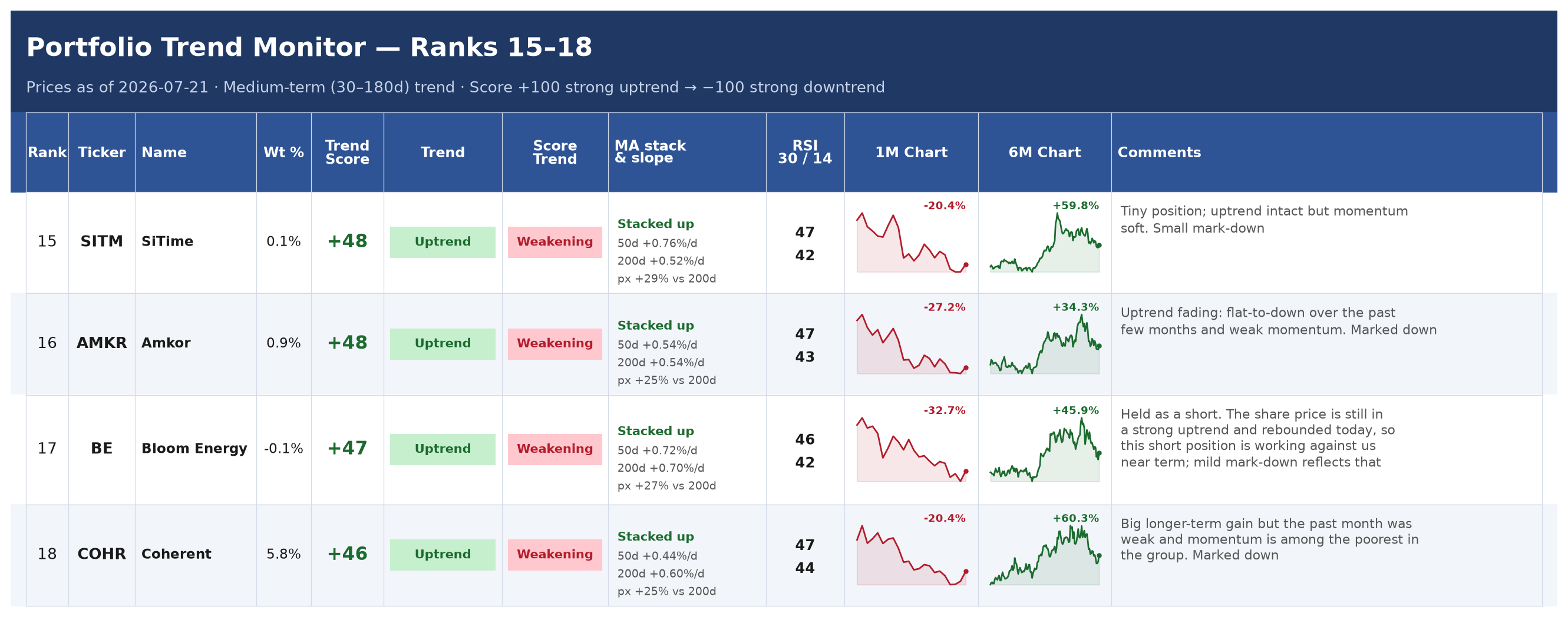Select the Ticker column header
Screen dimensions: 1568x643
point(102,152)
